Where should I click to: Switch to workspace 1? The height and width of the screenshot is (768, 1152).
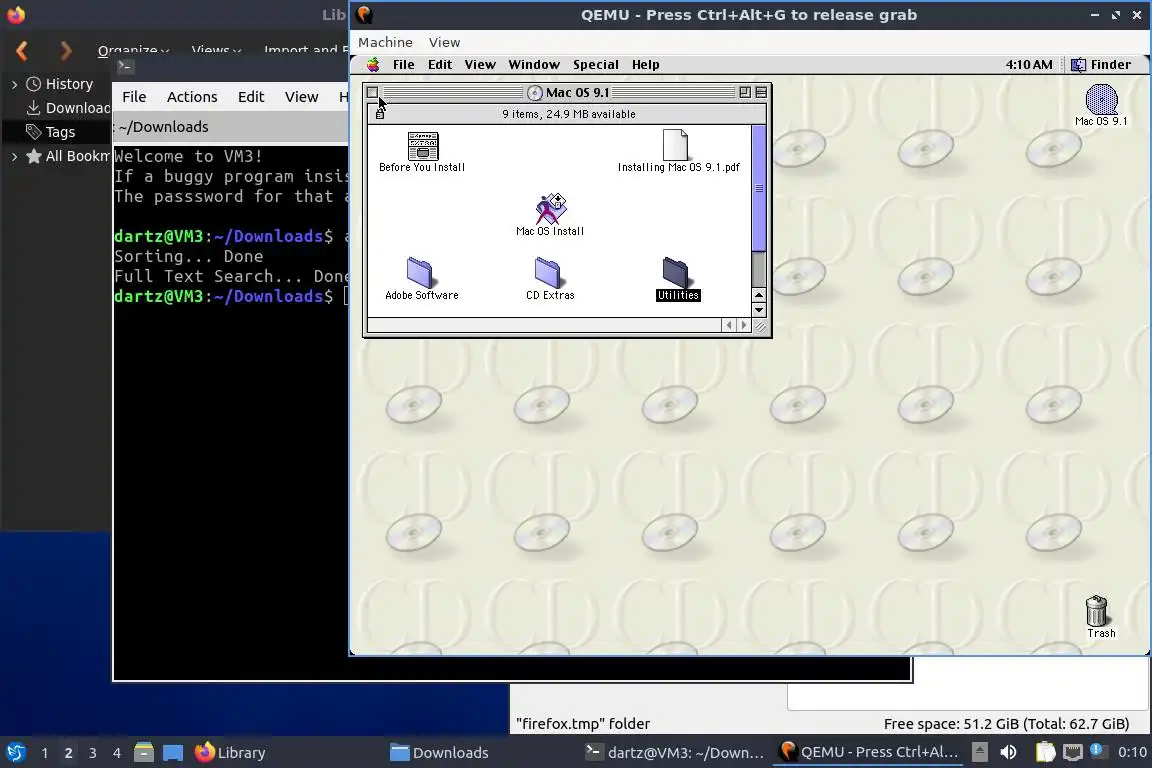45,753
